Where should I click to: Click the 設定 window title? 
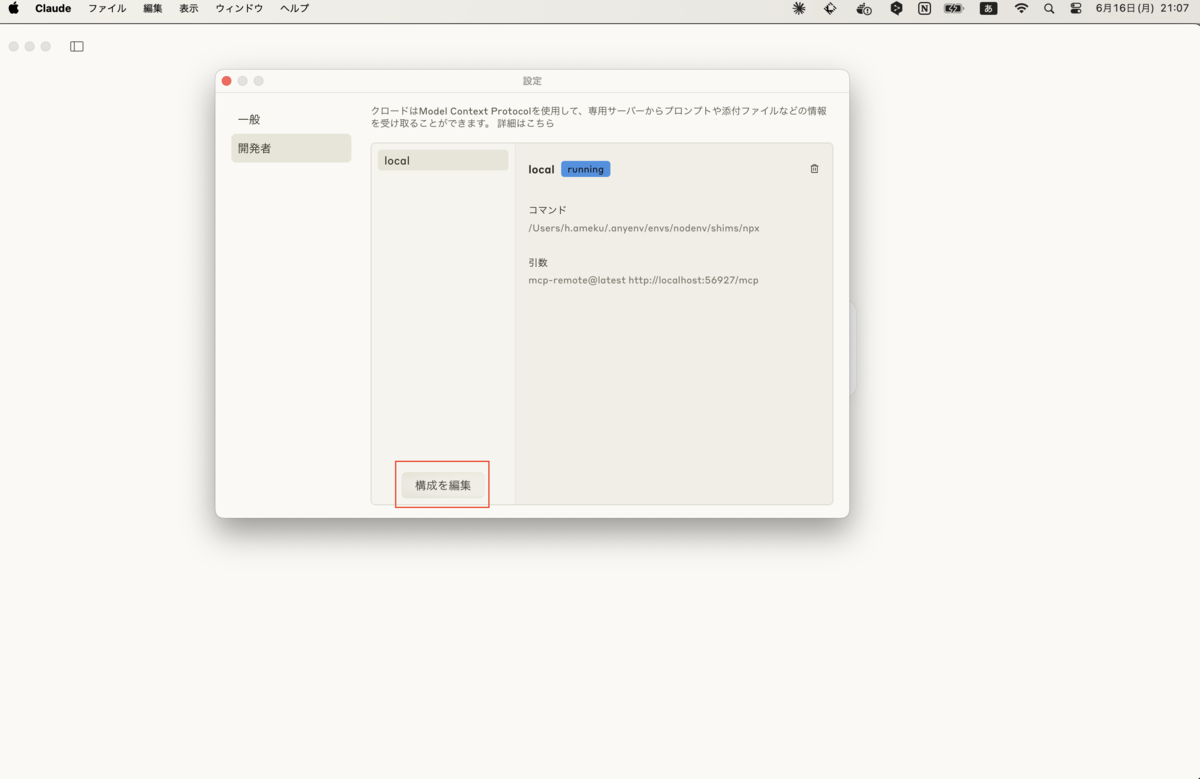(532, 81)
